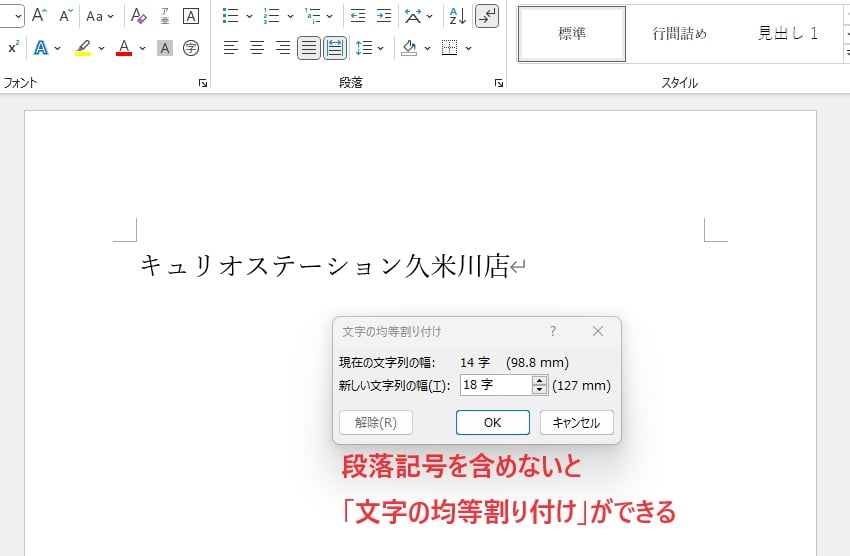
Task: Expand highlight color dropdown arrow
Action: tap(101, 48)
